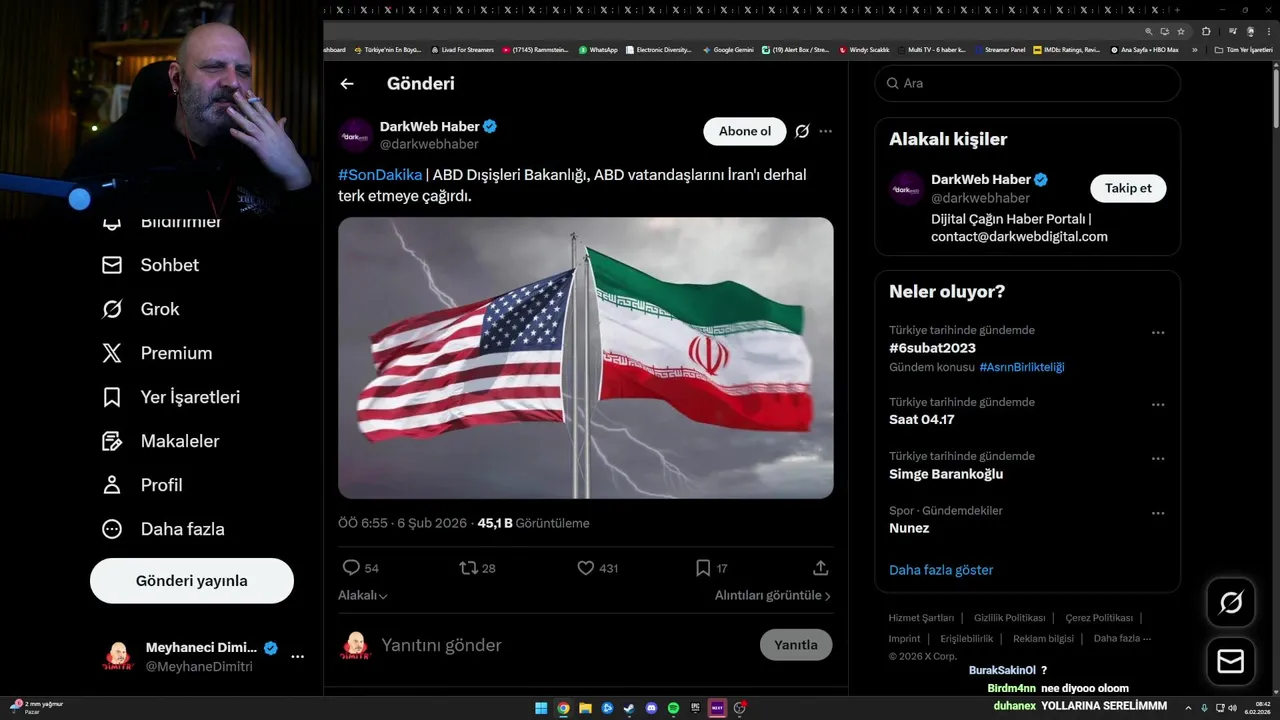Click the Windows Start button
This screenshot has height=720, width=1280.
coord(541,708)
